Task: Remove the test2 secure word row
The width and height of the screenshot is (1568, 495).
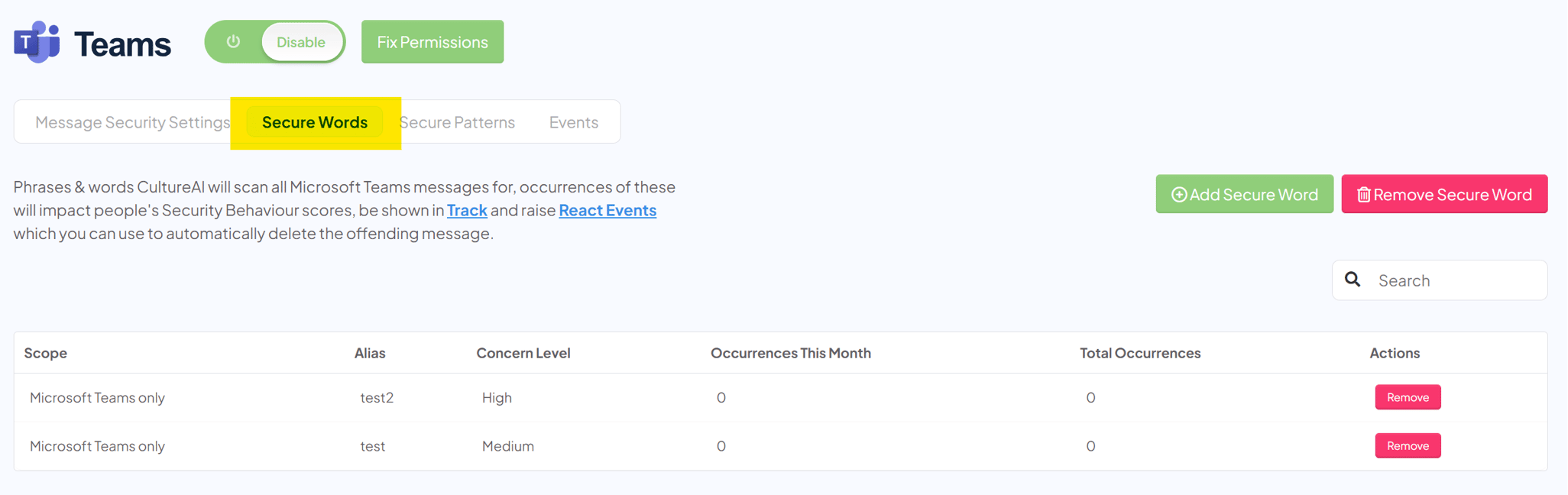Action: pos(1408,397)
